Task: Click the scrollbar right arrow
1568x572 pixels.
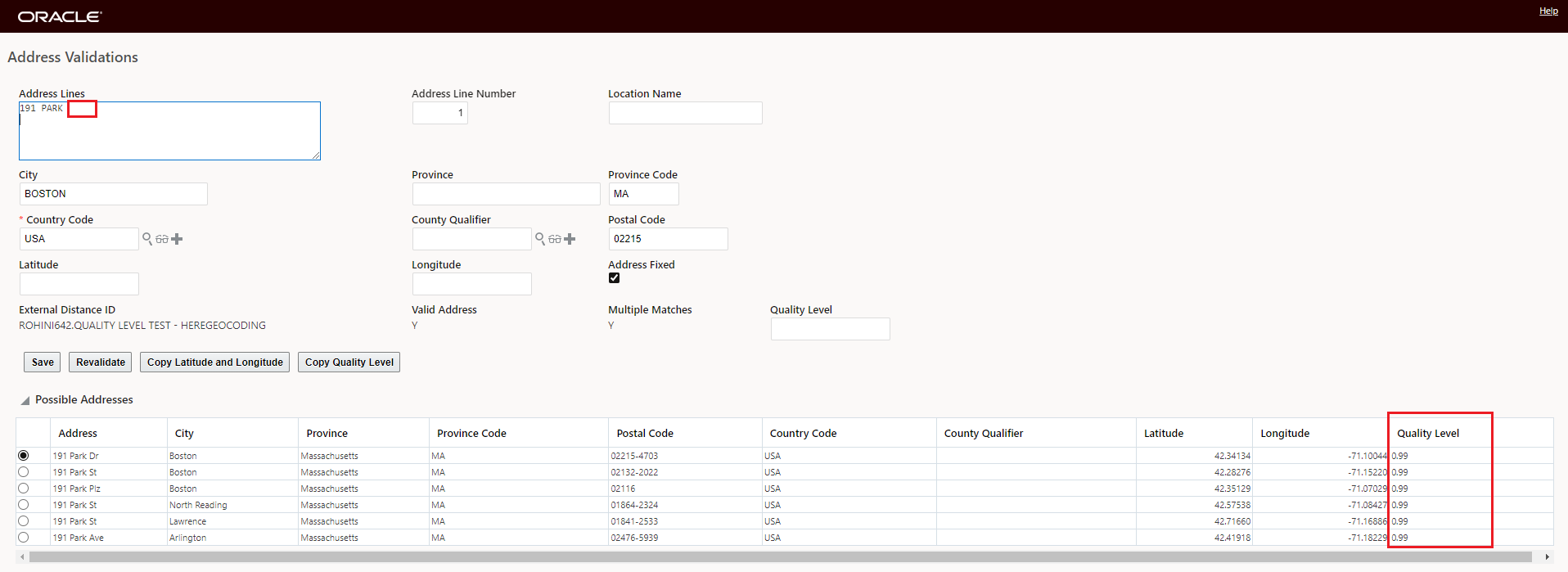Action: pyautogui.click(x=1547, y=556)
